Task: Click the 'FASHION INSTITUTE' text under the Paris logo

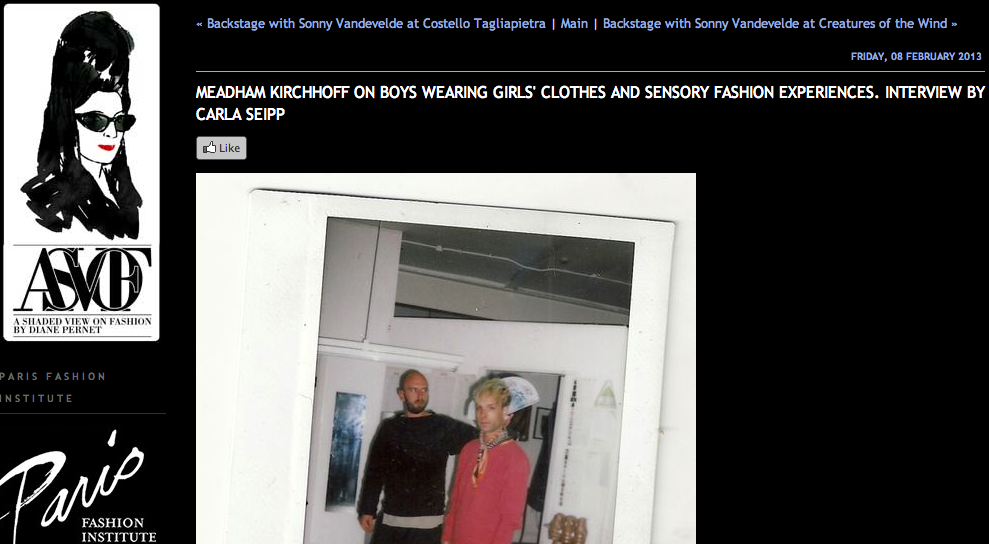Action: coord(119,530)
